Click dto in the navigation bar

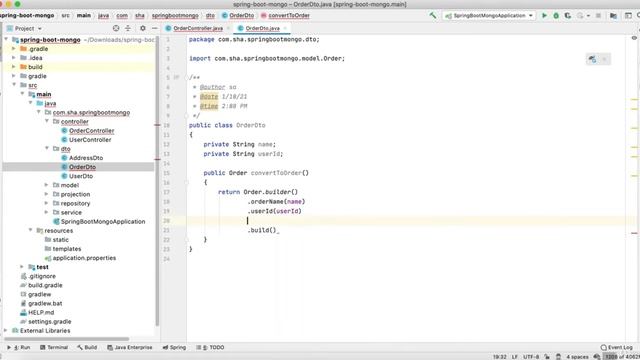pyautogui.click(x=210, y=16)
